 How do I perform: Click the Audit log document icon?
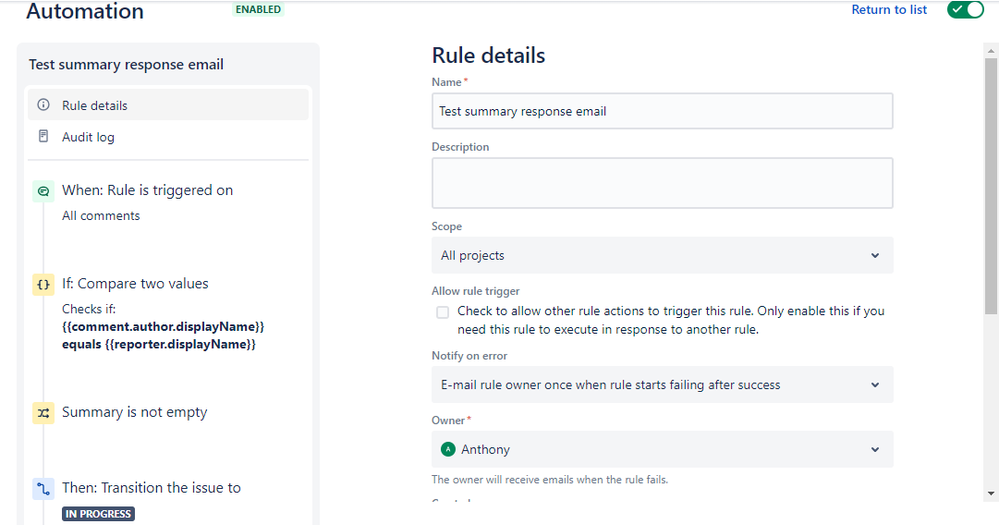tap(43, 136)
